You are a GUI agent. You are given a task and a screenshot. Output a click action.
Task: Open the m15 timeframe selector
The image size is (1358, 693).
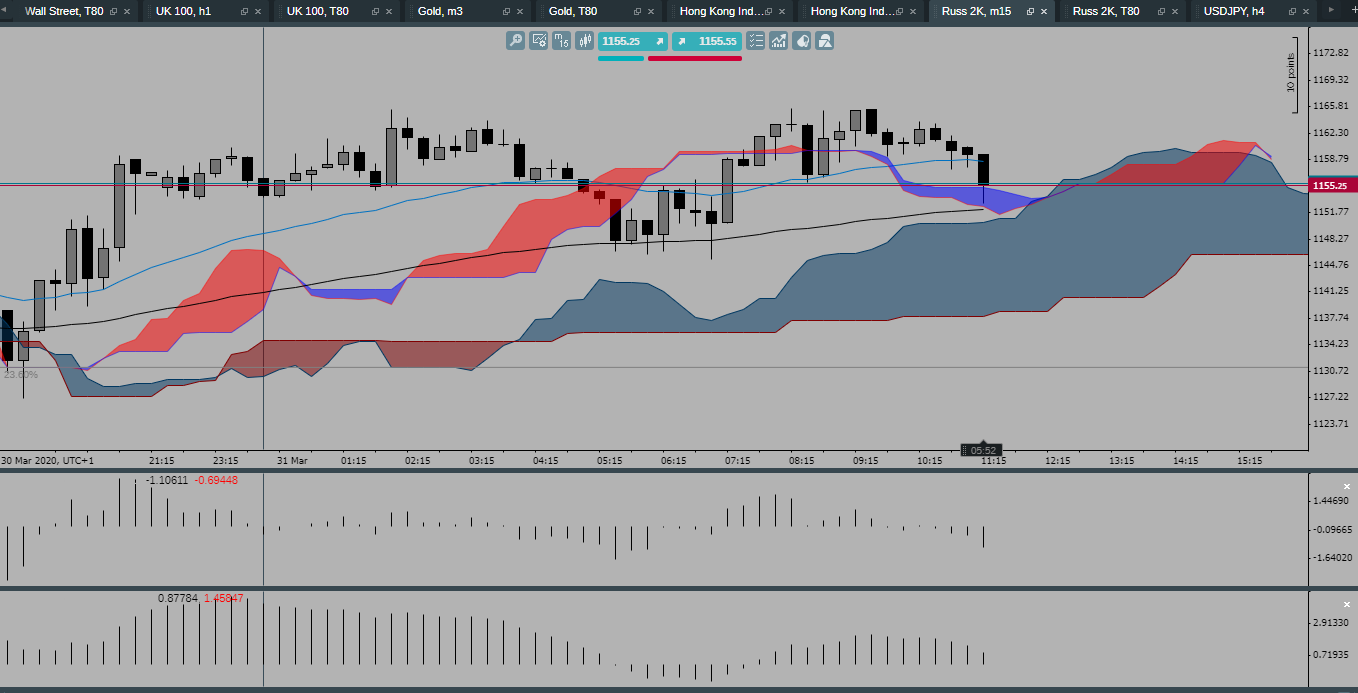click(562, 41)
